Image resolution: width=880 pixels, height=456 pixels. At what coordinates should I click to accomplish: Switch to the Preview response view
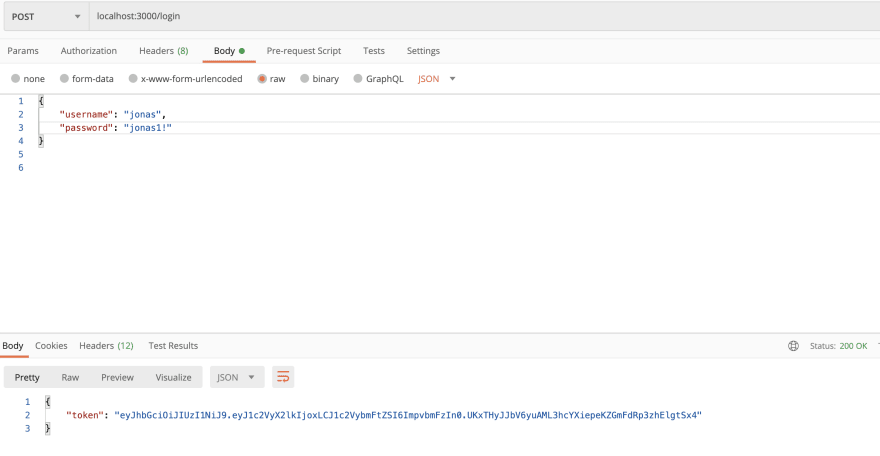(x=117, y=377)
